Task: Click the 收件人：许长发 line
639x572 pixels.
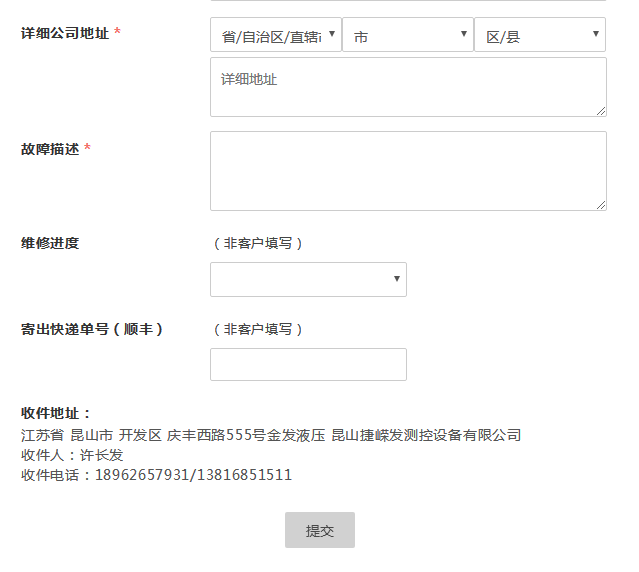Action: pos(72,455)
